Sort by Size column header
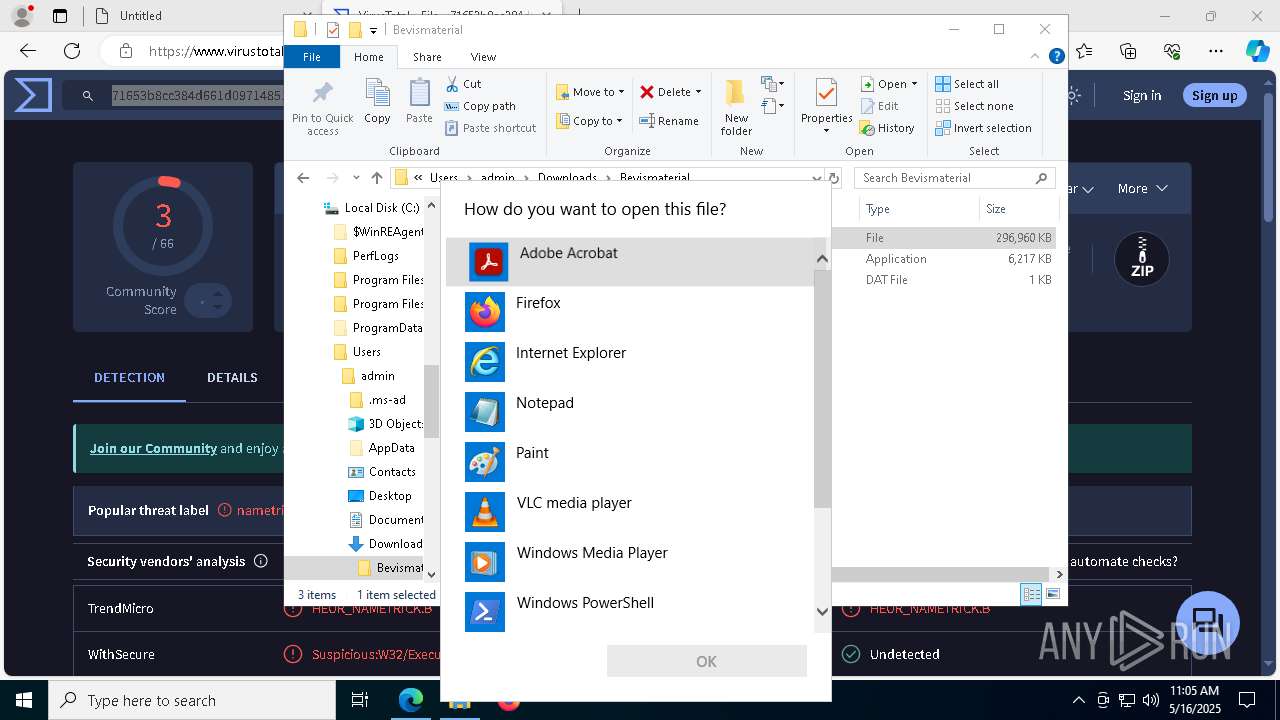This screenshot has width=1280, height=720. click(x=1018, y=209)
